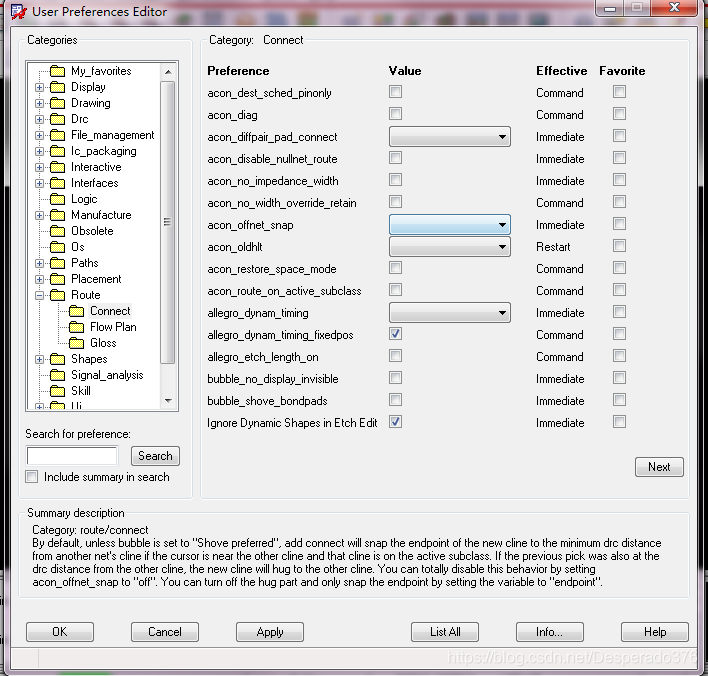Click the Search button
The width and height of the screenshot is (708, 676).
tap(155, 456)
